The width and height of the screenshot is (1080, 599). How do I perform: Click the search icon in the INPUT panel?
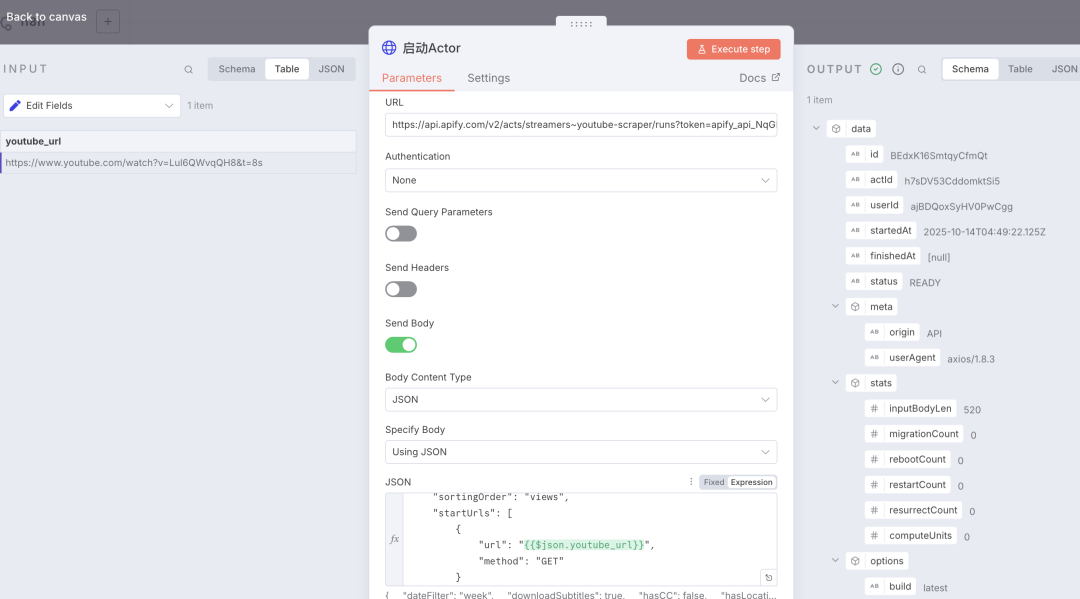(x=188, y=70)
